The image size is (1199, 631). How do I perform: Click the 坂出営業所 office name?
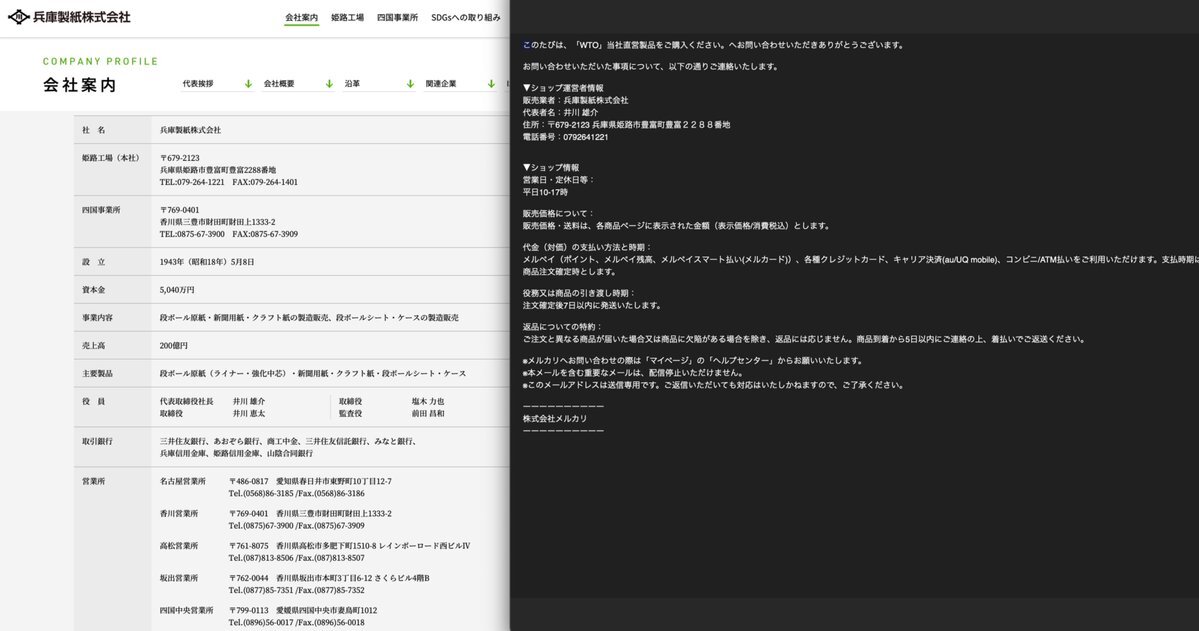179,578
